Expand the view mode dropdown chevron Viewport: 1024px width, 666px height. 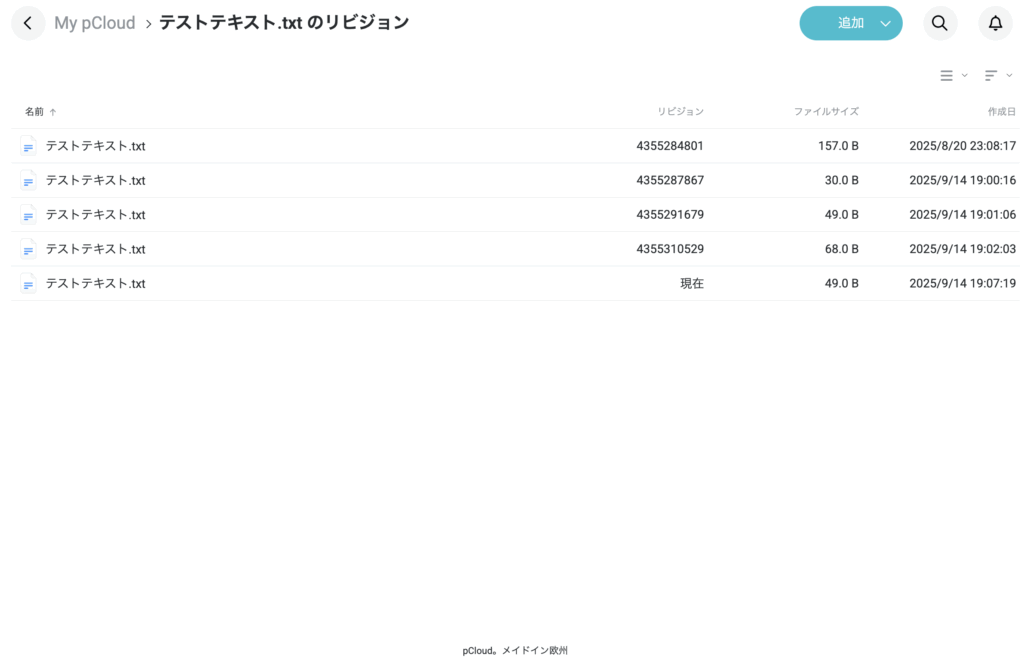(x=962, y=75)
